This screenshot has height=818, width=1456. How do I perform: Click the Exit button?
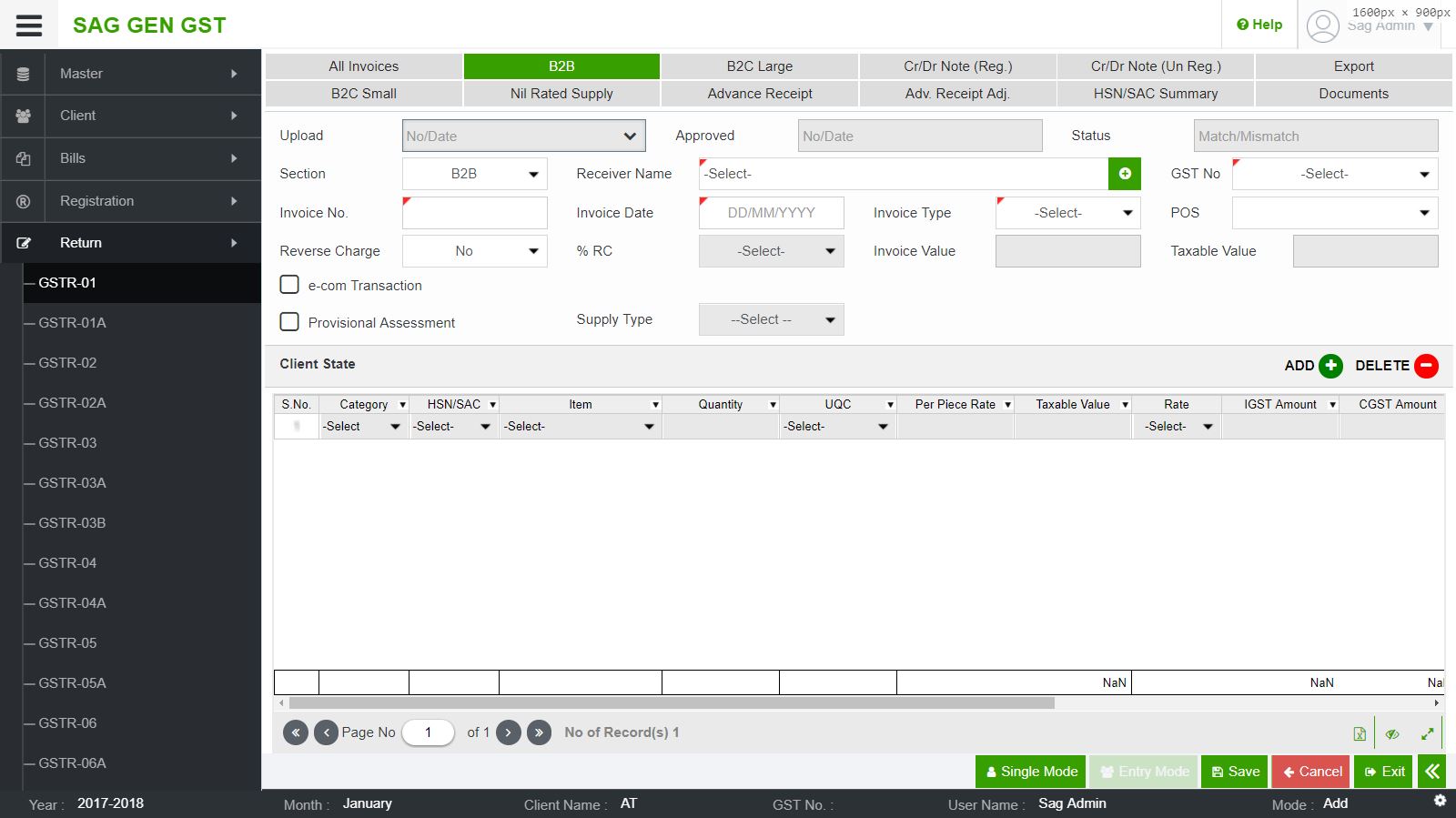[x=1383, y=772]
